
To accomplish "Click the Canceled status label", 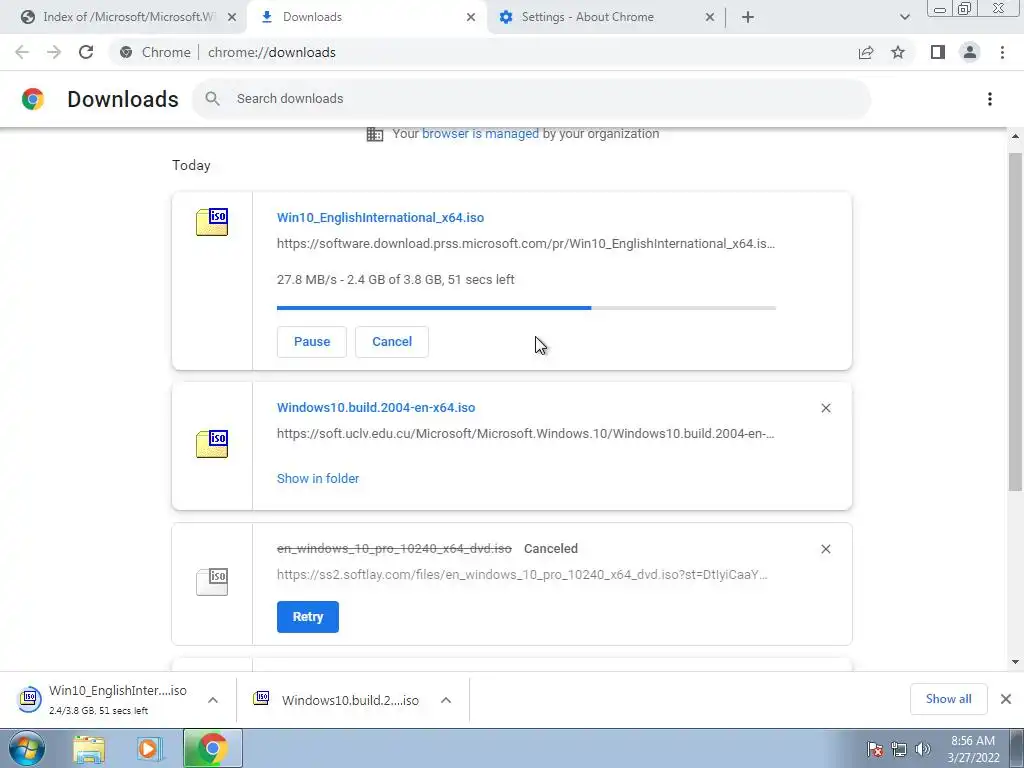I will coord(551,549).
